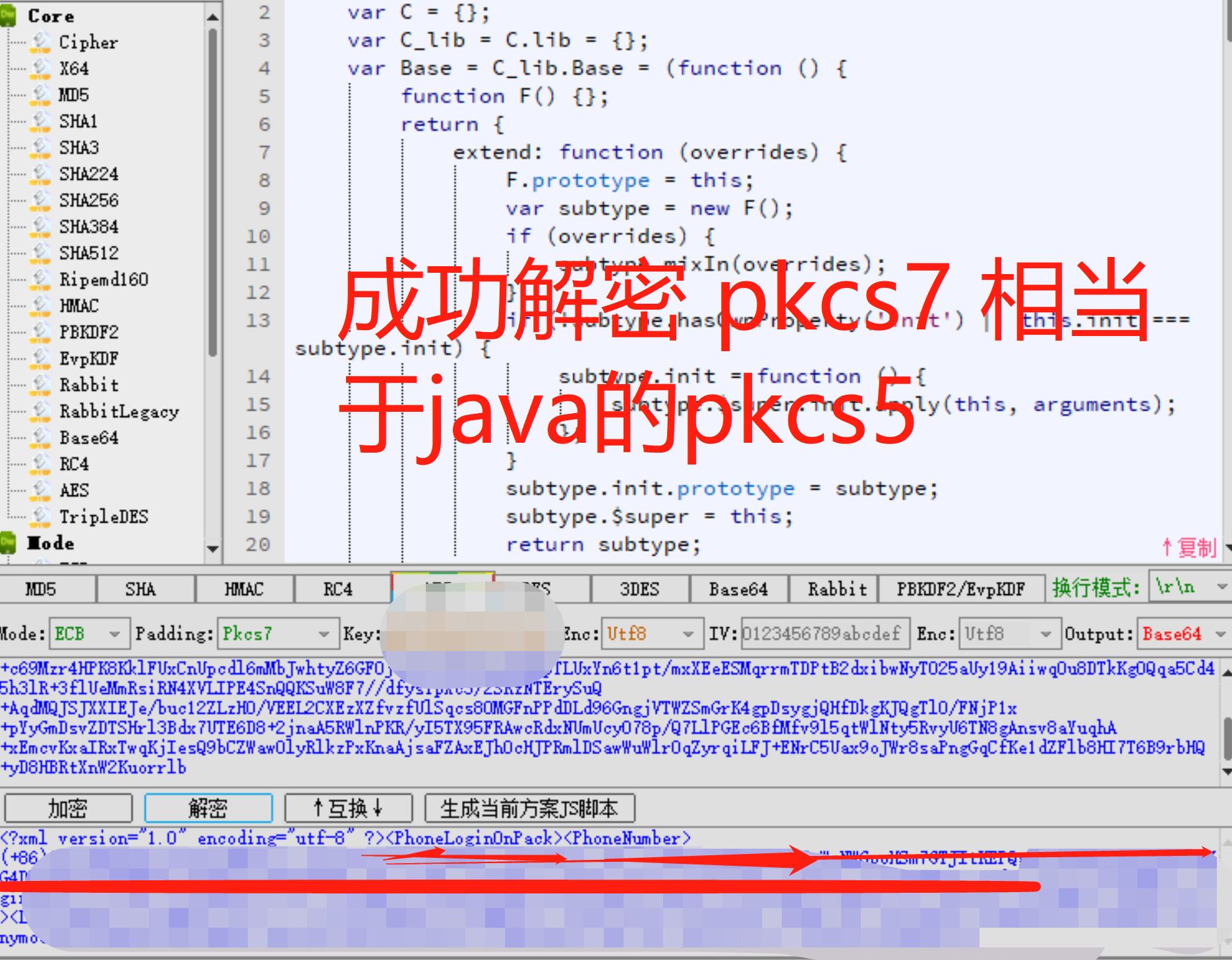Click the Core tree root label

tap(51, 16)
